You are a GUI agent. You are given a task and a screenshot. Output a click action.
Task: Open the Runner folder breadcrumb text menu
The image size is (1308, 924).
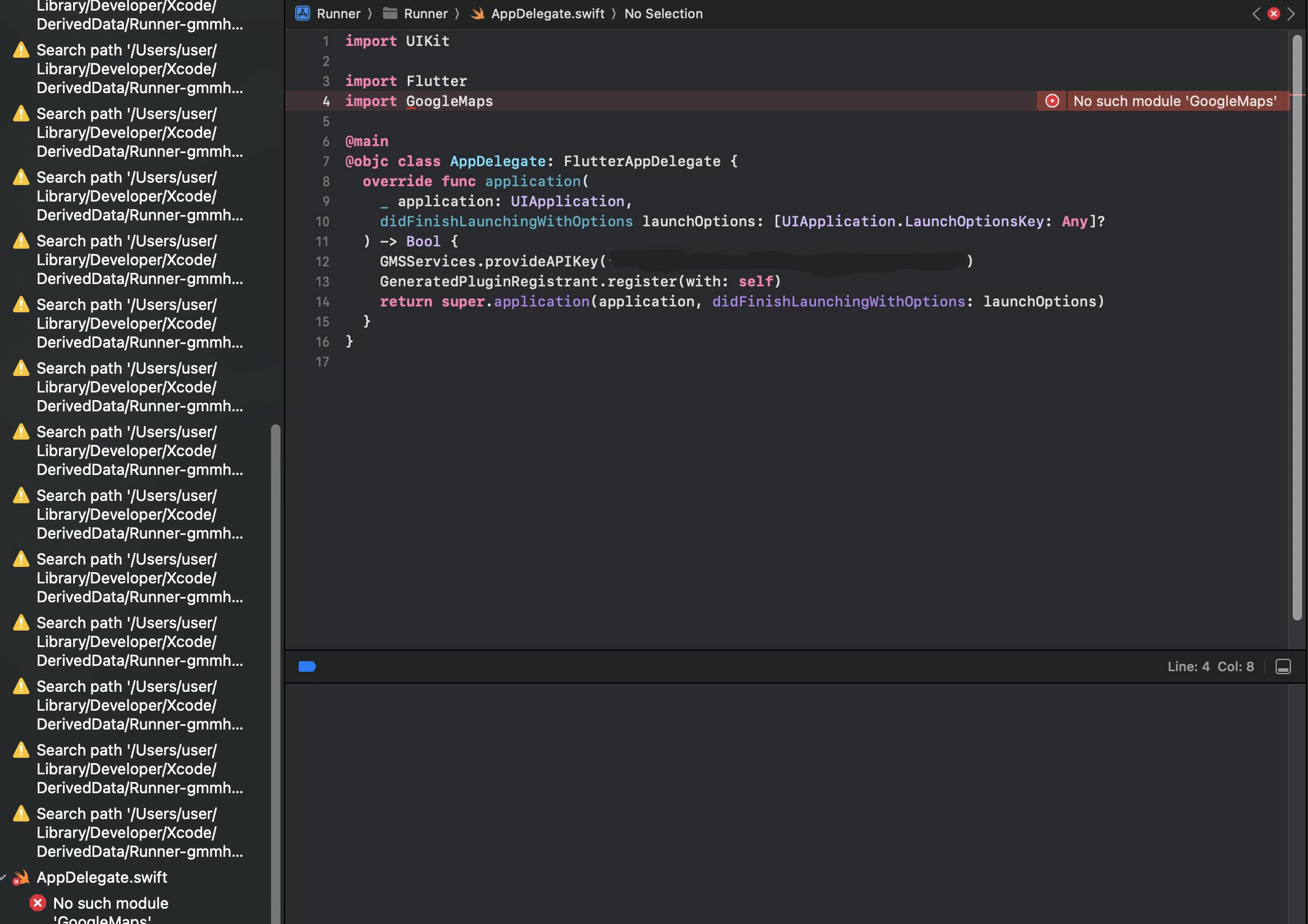click(x=425, y=14)
